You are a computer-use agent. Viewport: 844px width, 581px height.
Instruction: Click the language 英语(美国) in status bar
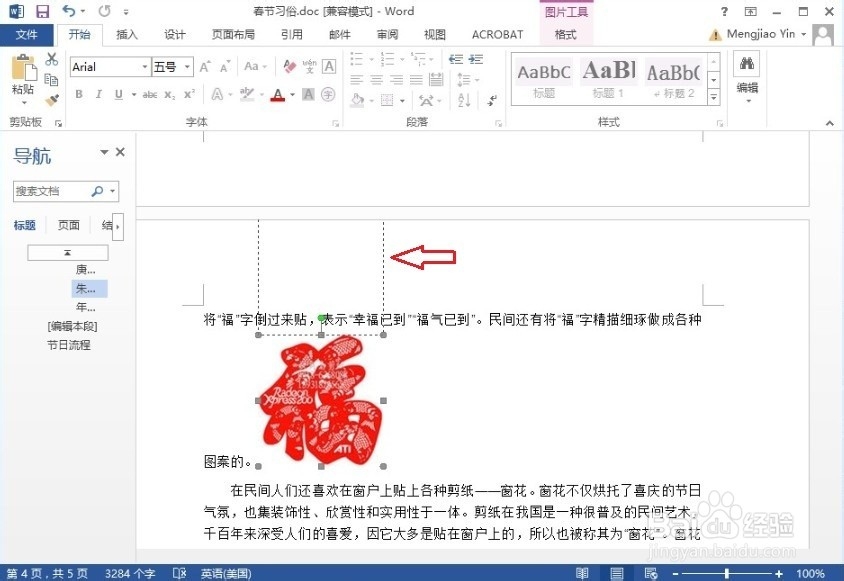pos(226,573)
